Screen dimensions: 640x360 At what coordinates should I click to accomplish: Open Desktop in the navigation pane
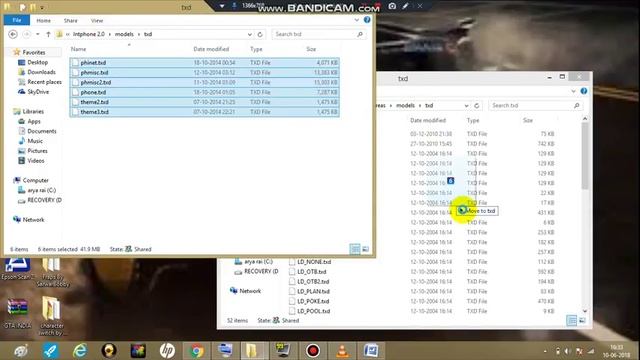pyautogui.click(x=37, y=62)
